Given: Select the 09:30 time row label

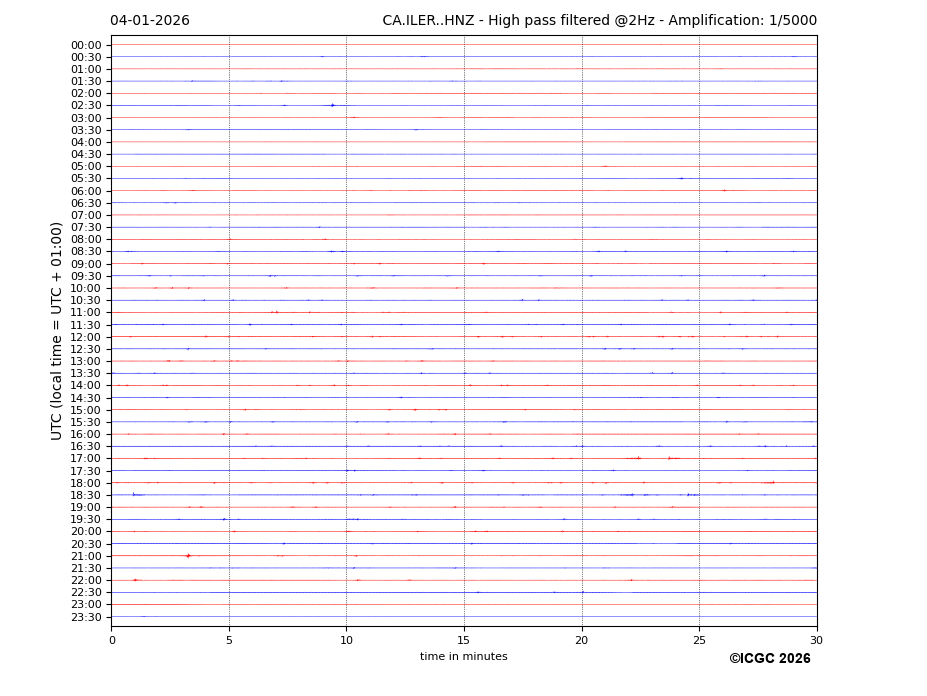Looking at the screenshot, I should [86, 276].
